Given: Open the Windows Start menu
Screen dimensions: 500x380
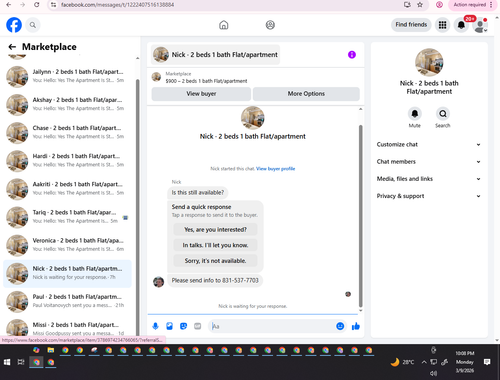Looking at the screenshot, I should coord(7,362).
